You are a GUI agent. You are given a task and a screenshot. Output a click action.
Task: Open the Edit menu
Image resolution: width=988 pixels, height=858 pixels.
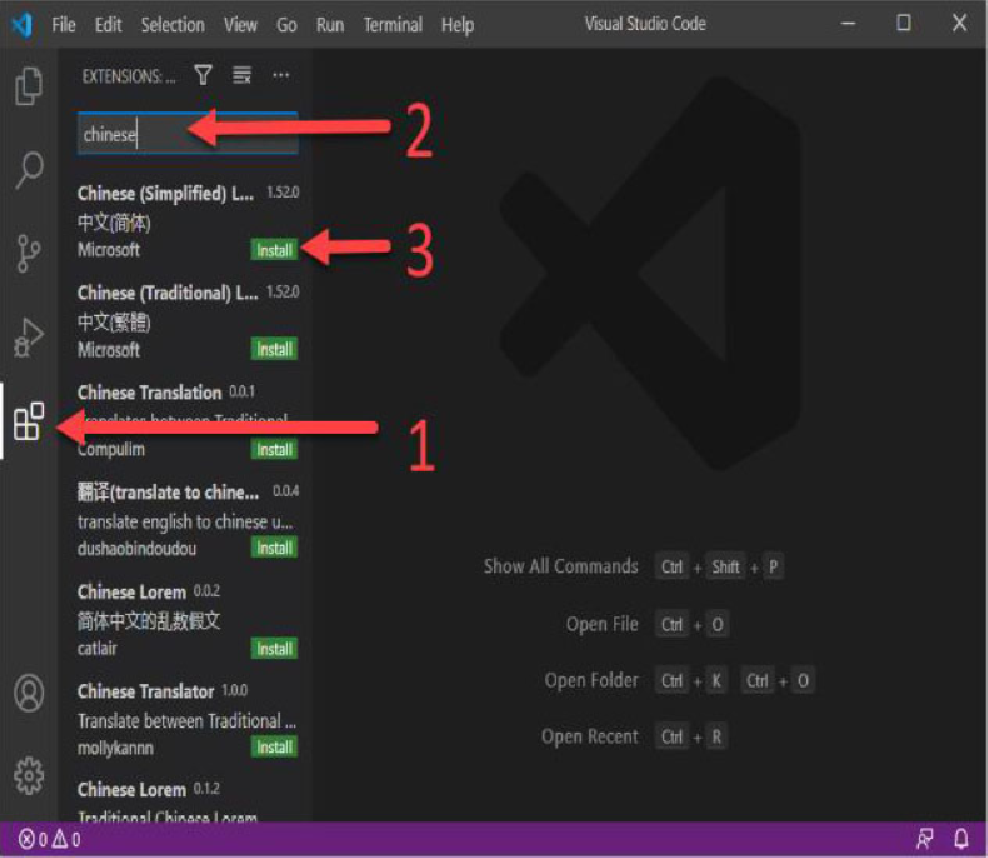coord(108,25)
